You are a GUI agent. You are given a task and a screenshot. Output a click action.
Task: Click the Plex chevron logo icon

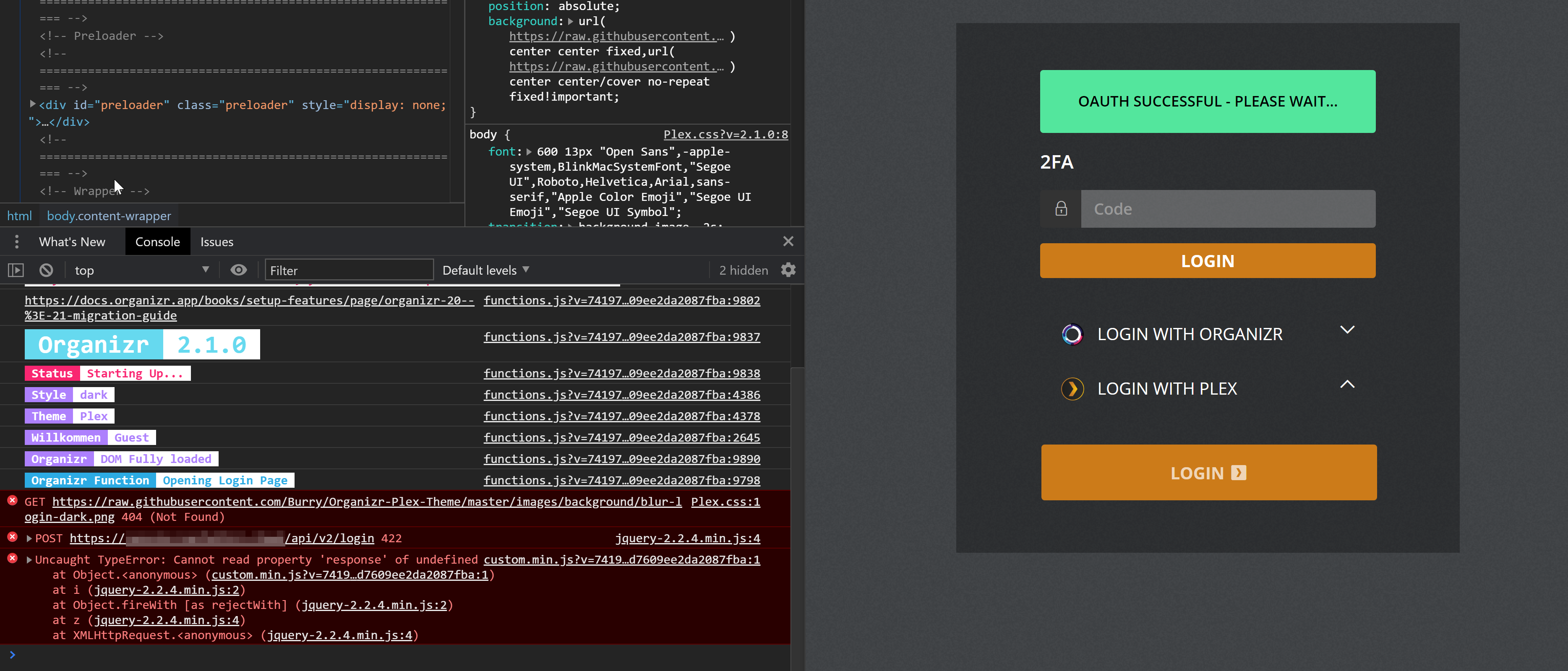[1072, 389]
